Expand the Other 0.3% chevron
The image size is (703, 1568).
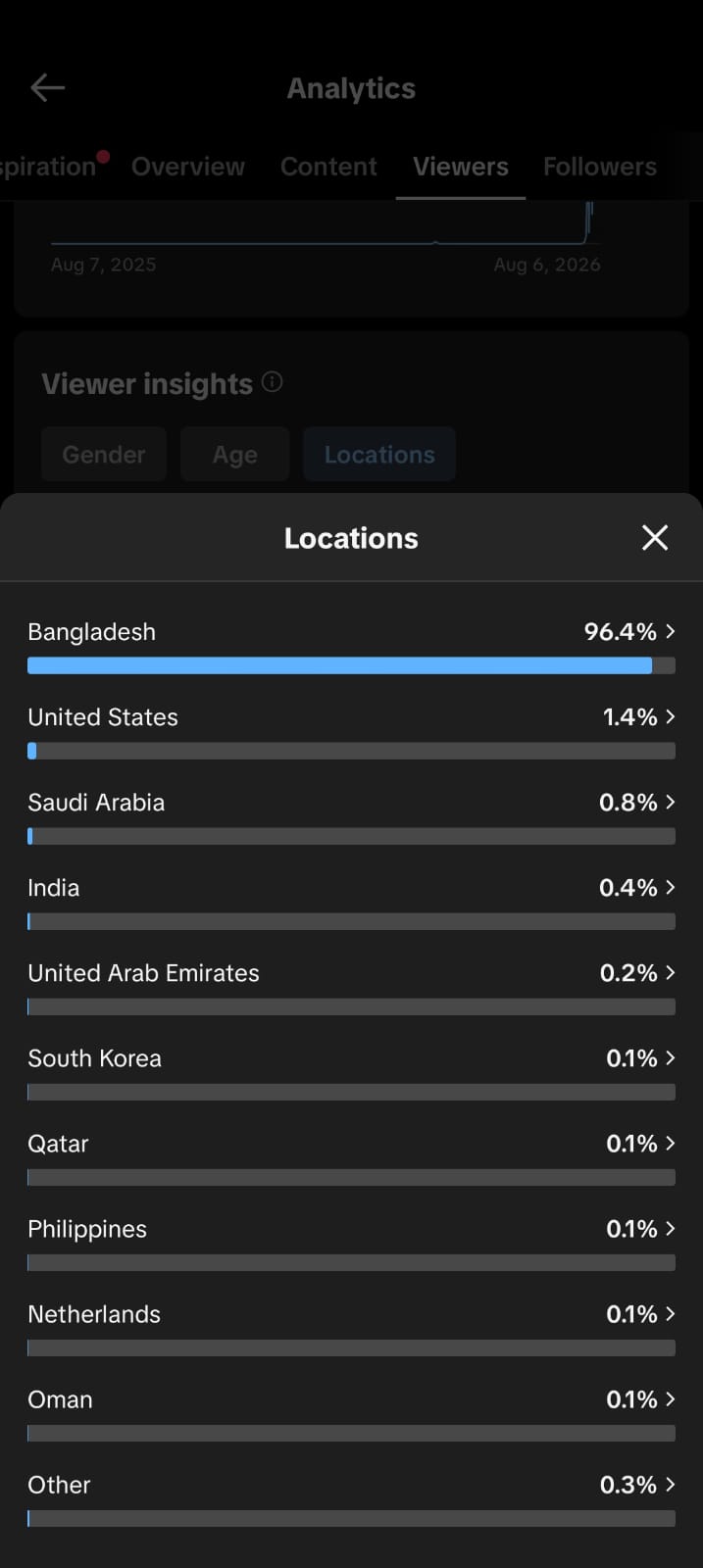pyautogui.click(x=671, y=1484)
